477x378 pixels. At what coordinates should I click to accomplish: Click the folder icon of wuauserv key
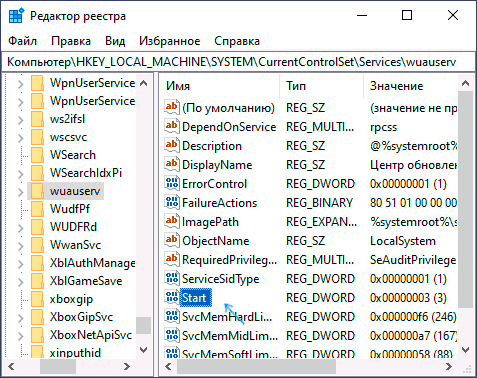click(x=37, y=191)
